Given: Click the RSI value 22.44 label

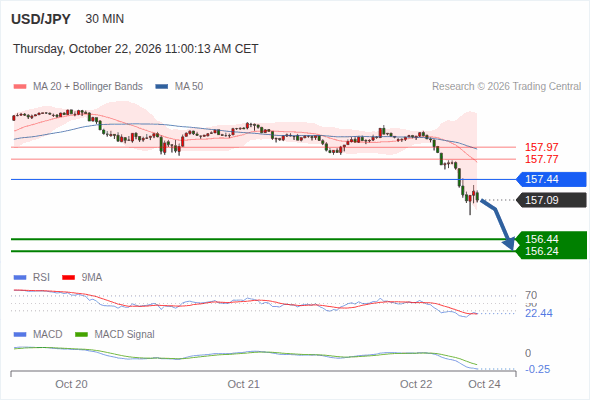Looking at the screenshot, I should click(539, 313).
